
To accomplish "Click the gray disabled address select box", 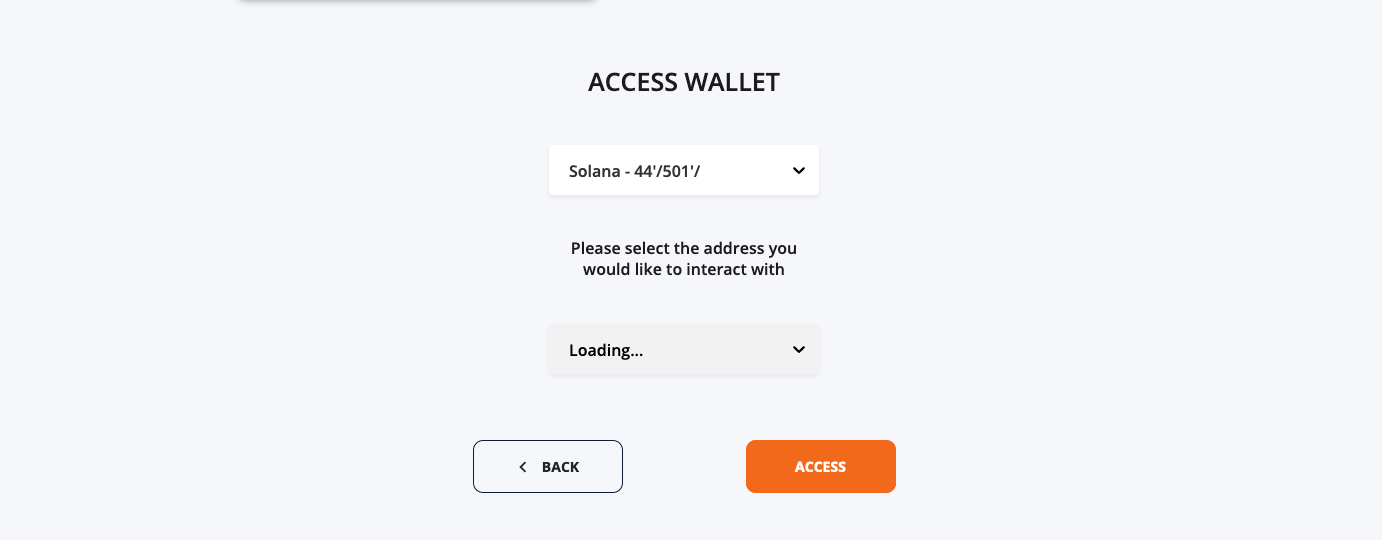I will click(x=684, y=350).
